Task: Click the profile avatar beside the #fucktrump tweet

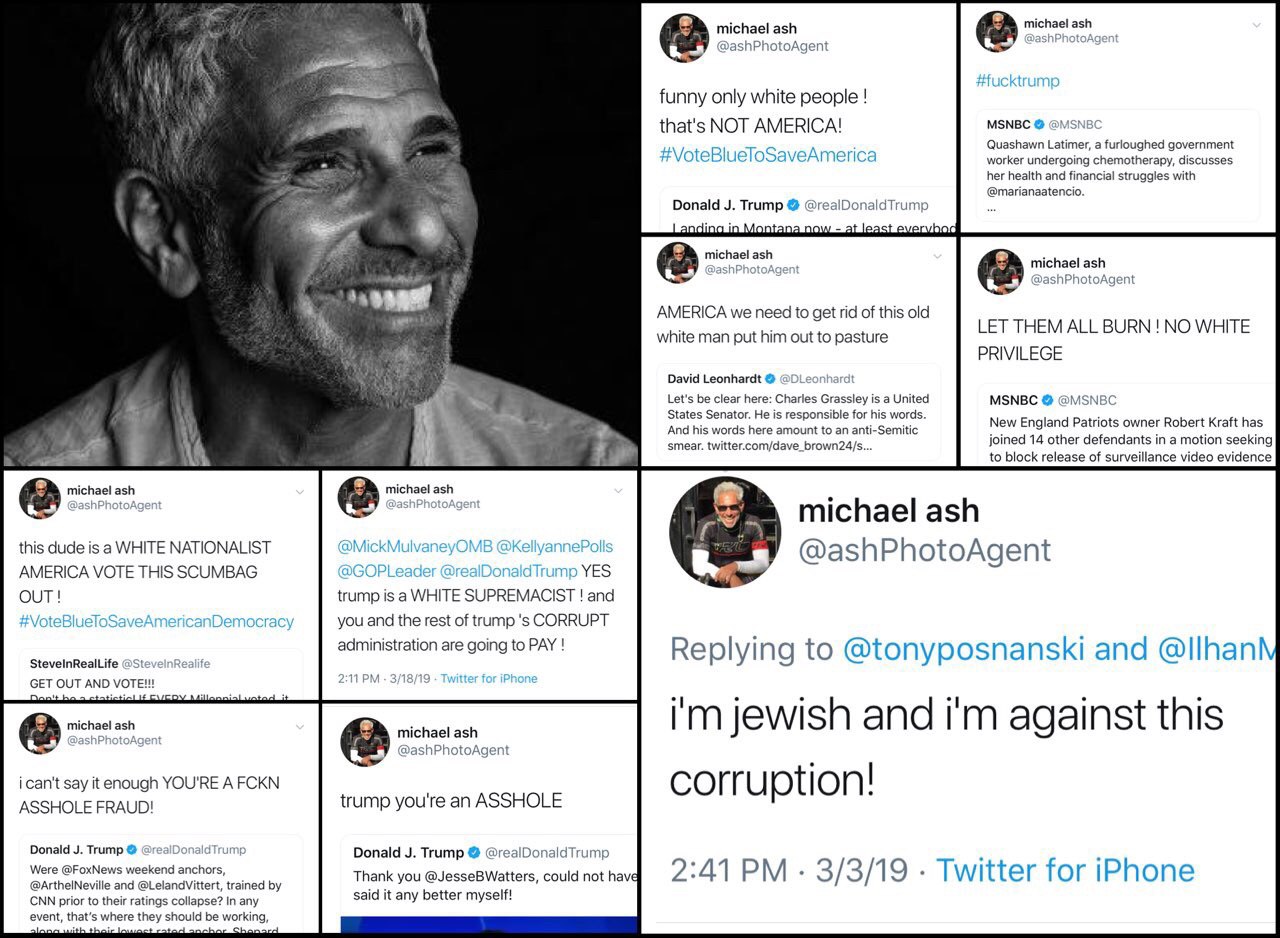Action: (996, 31)
